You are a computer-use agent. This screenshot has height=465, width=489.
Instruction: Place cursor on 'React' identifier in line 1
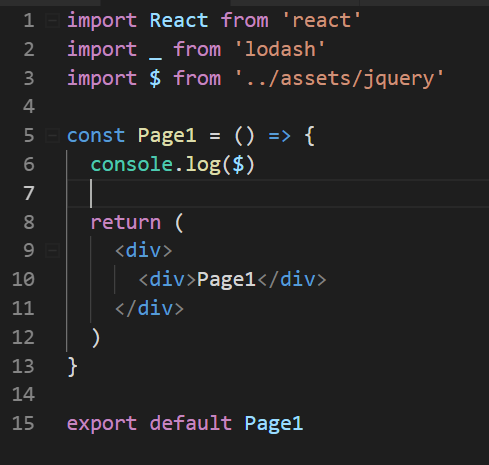pyautogui.click(x=179, y=21)
